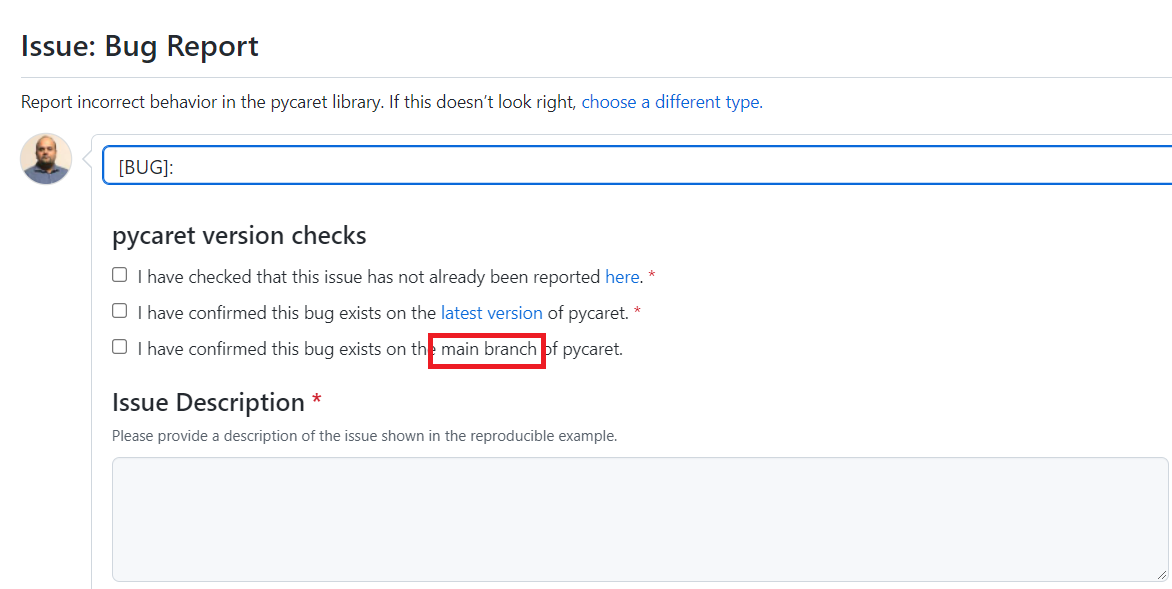Image resolution: width=1172 pixels, height=589 pixels.
Task: Check the box confirming issue not already reported
Action: 119,274
